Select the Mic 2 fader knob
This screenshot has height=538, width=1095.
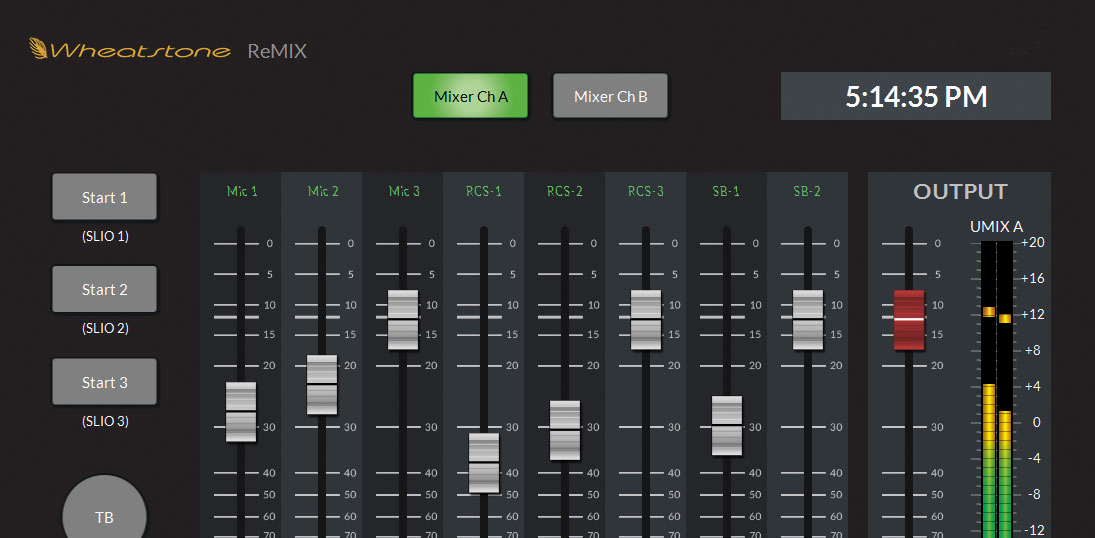point(322,384)
